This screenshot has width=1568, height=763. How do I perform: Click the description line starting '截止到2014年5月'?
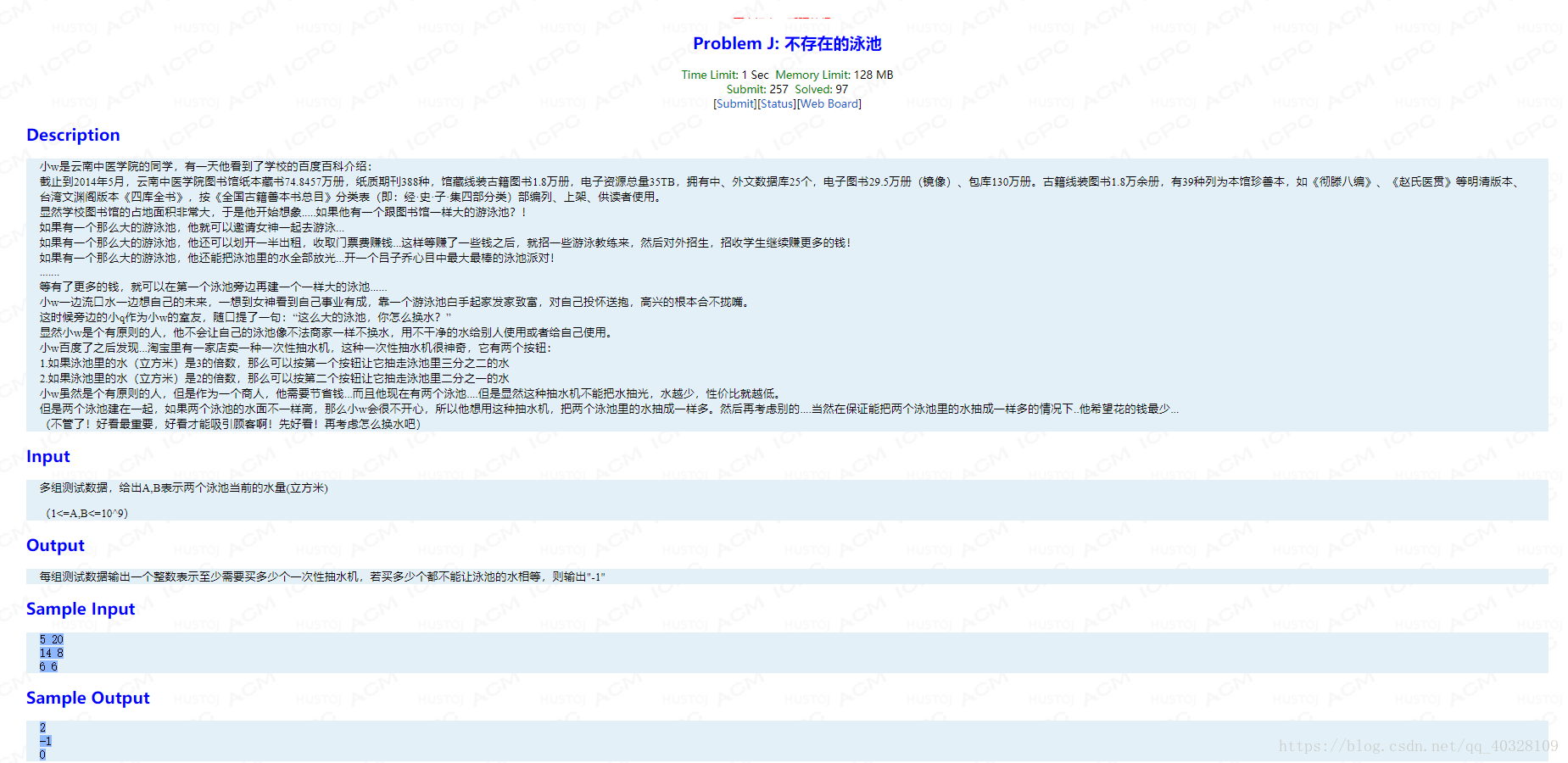[x=780, y=181]
